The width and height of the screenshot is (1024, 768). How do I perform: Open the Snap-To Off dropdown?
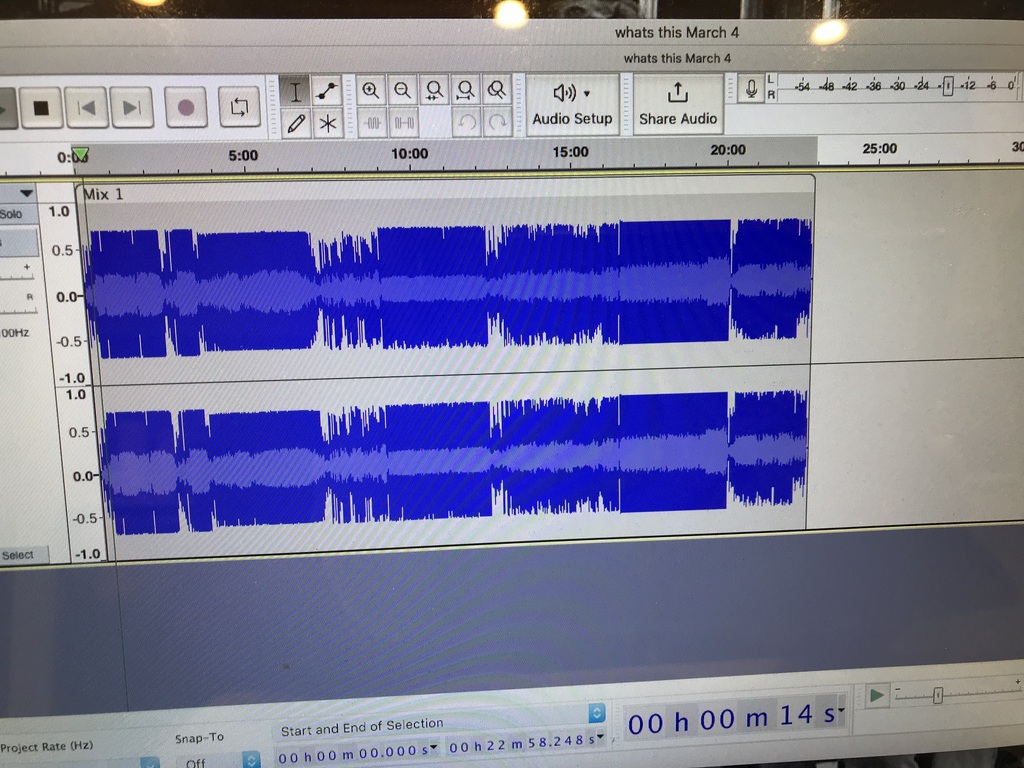point(252,761)
